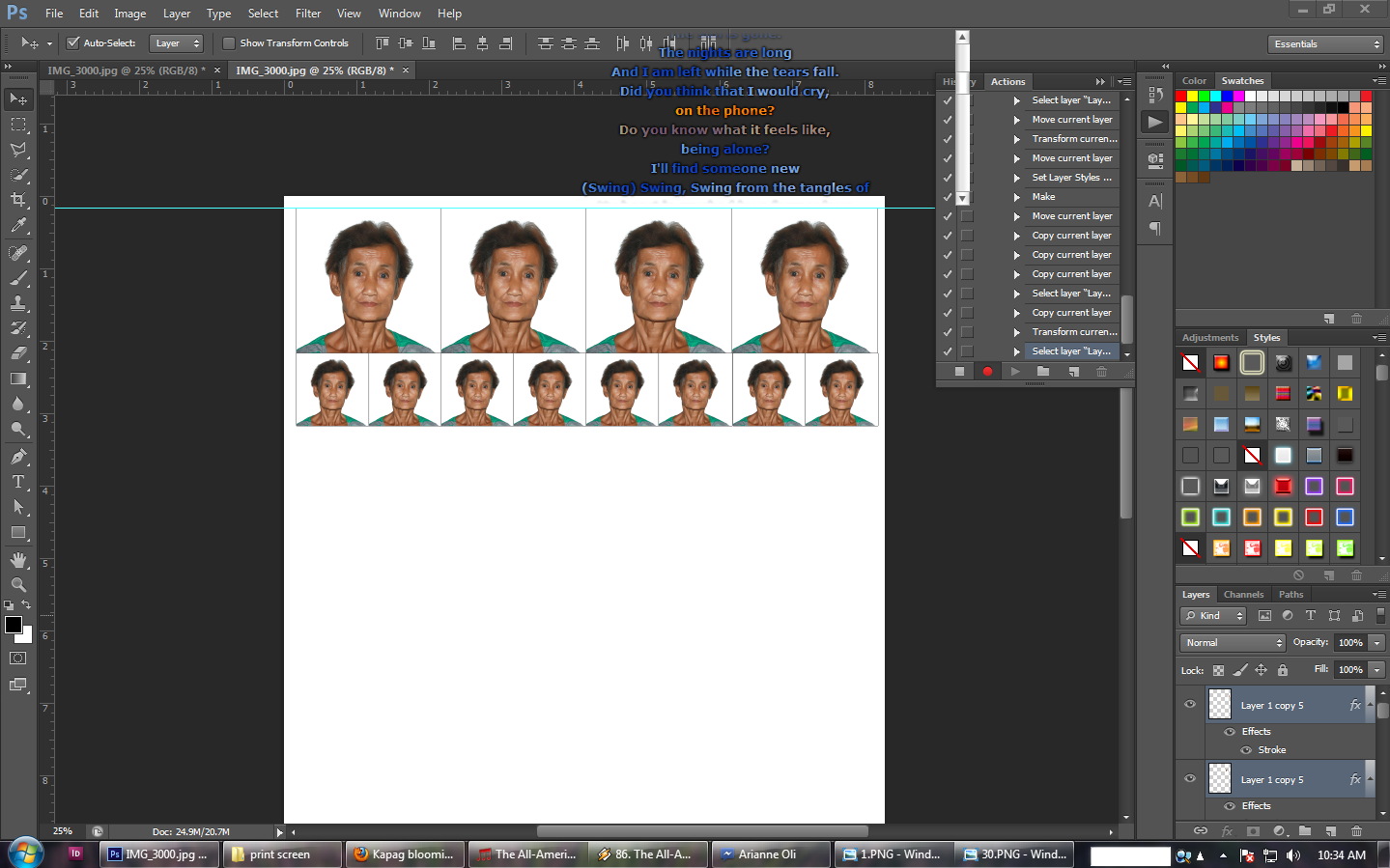Image resolution: width=1390 pixels, height=868 pixels.
Task: Select the Zoom tool
Action: pos(17,585)
